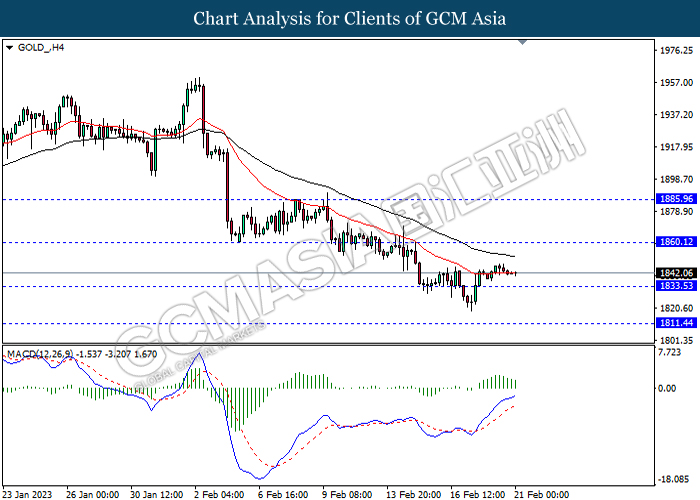This screenshot has height=500, width=700.
Task: Click the 26 Jan 00:00 date label
Action: (92, 494)
